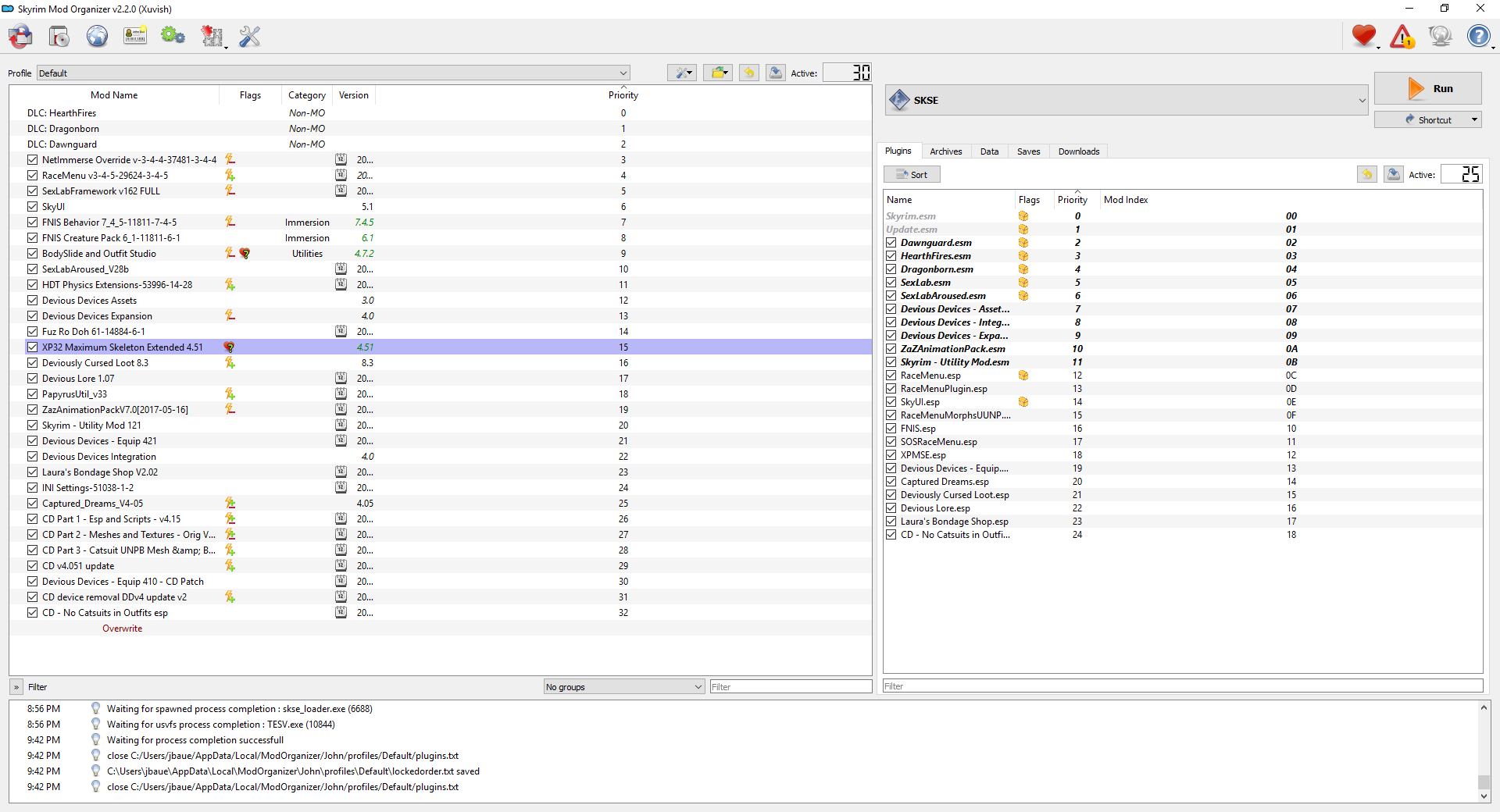Click the calendar version icon on SkyUI-adjacent SexLabAroused_V28b row

341,269
